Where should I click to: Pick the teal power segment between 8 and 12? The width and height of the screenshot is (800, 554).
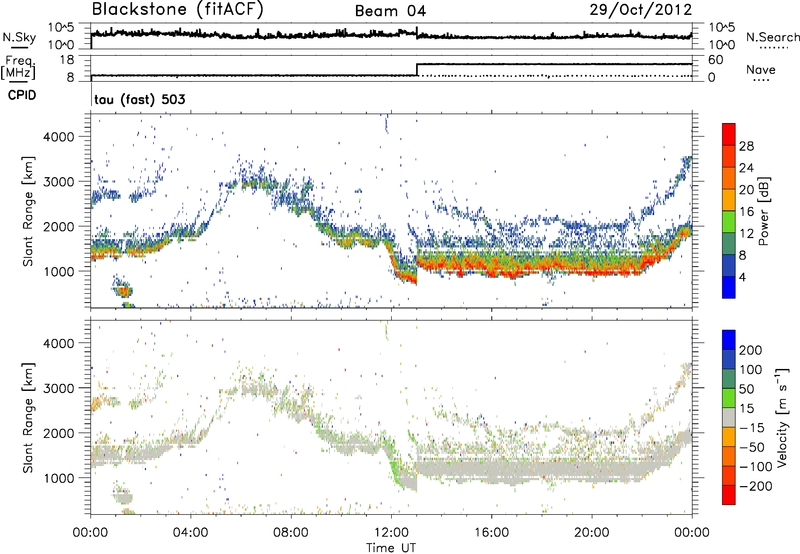coord(729,244)
